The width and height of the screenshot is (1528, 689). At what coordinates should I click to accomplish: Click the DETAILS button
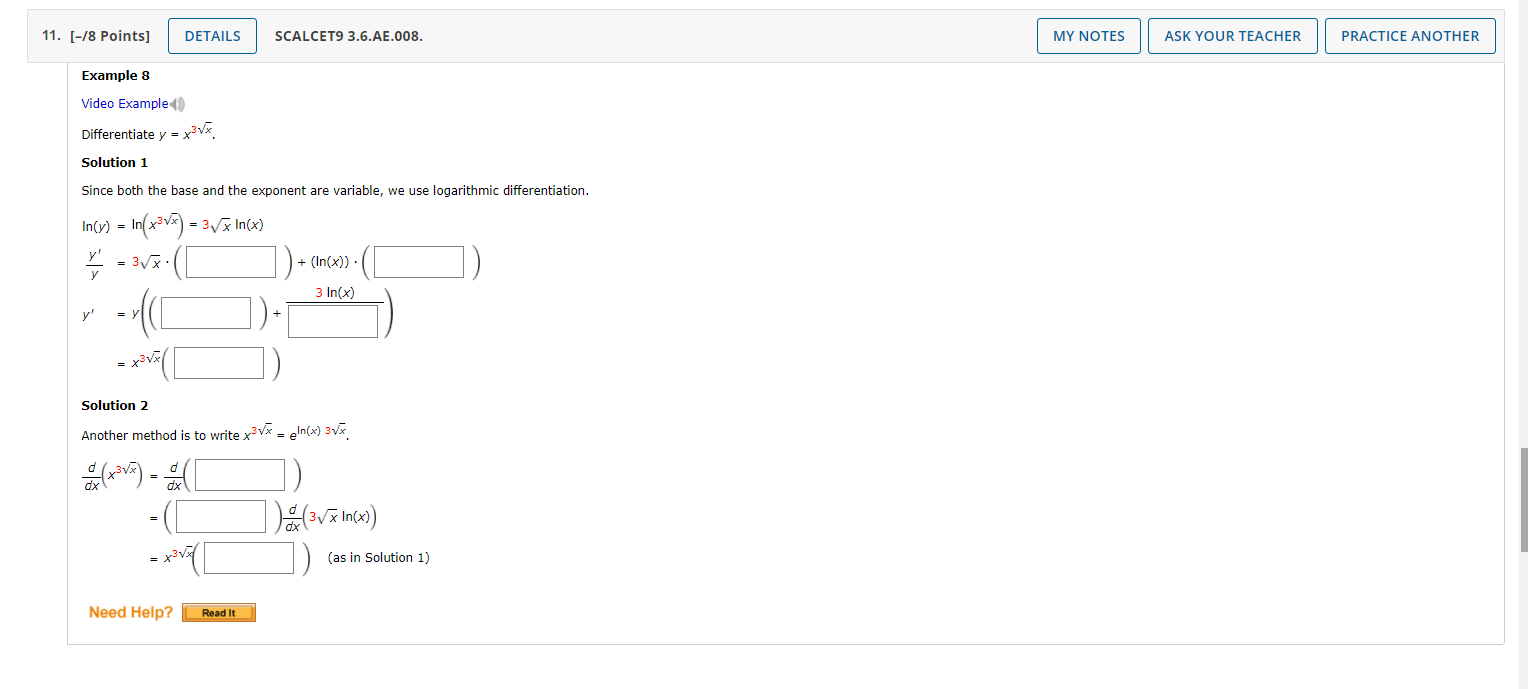point(212,35)
